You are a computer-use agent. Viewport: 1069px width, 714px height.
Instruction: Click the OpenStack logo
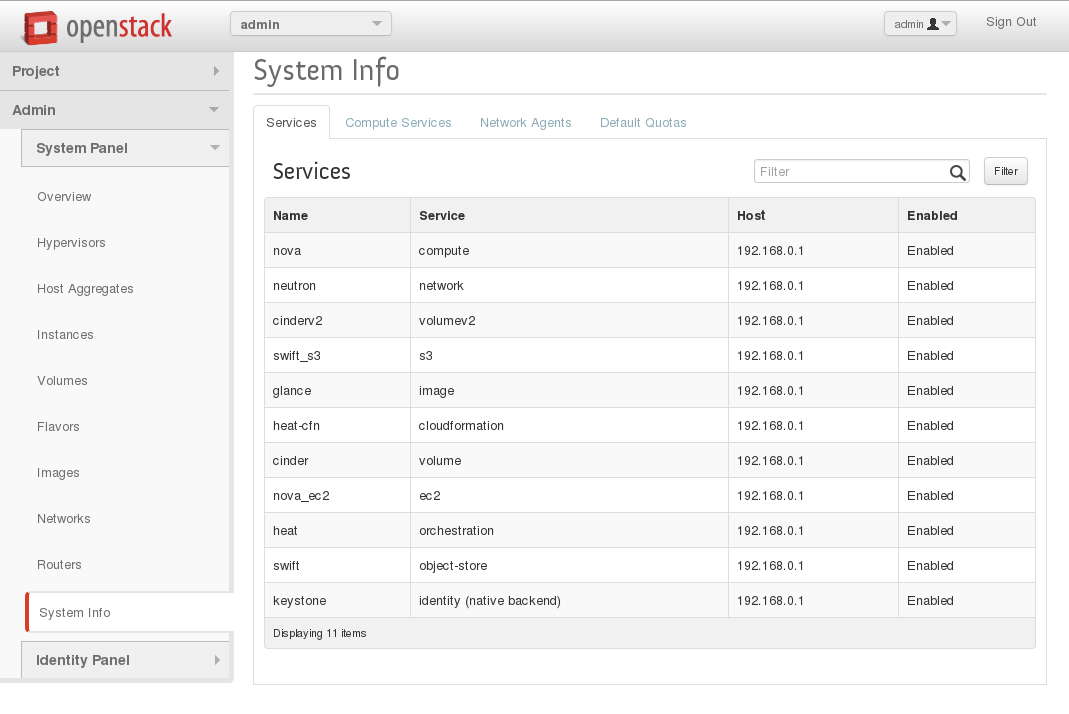tap(97, 27)
